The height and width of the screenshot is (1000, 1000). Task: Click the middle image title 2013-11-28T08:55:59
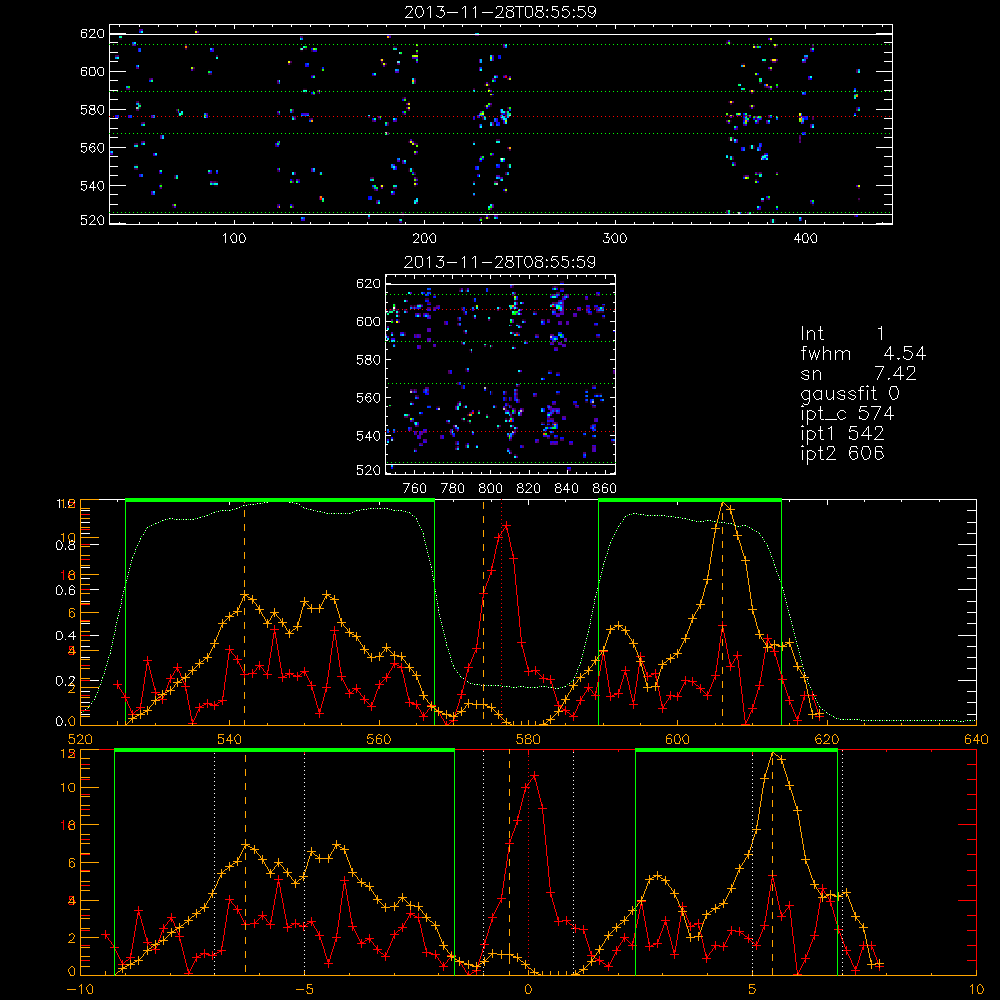click(x=500, y=262)
